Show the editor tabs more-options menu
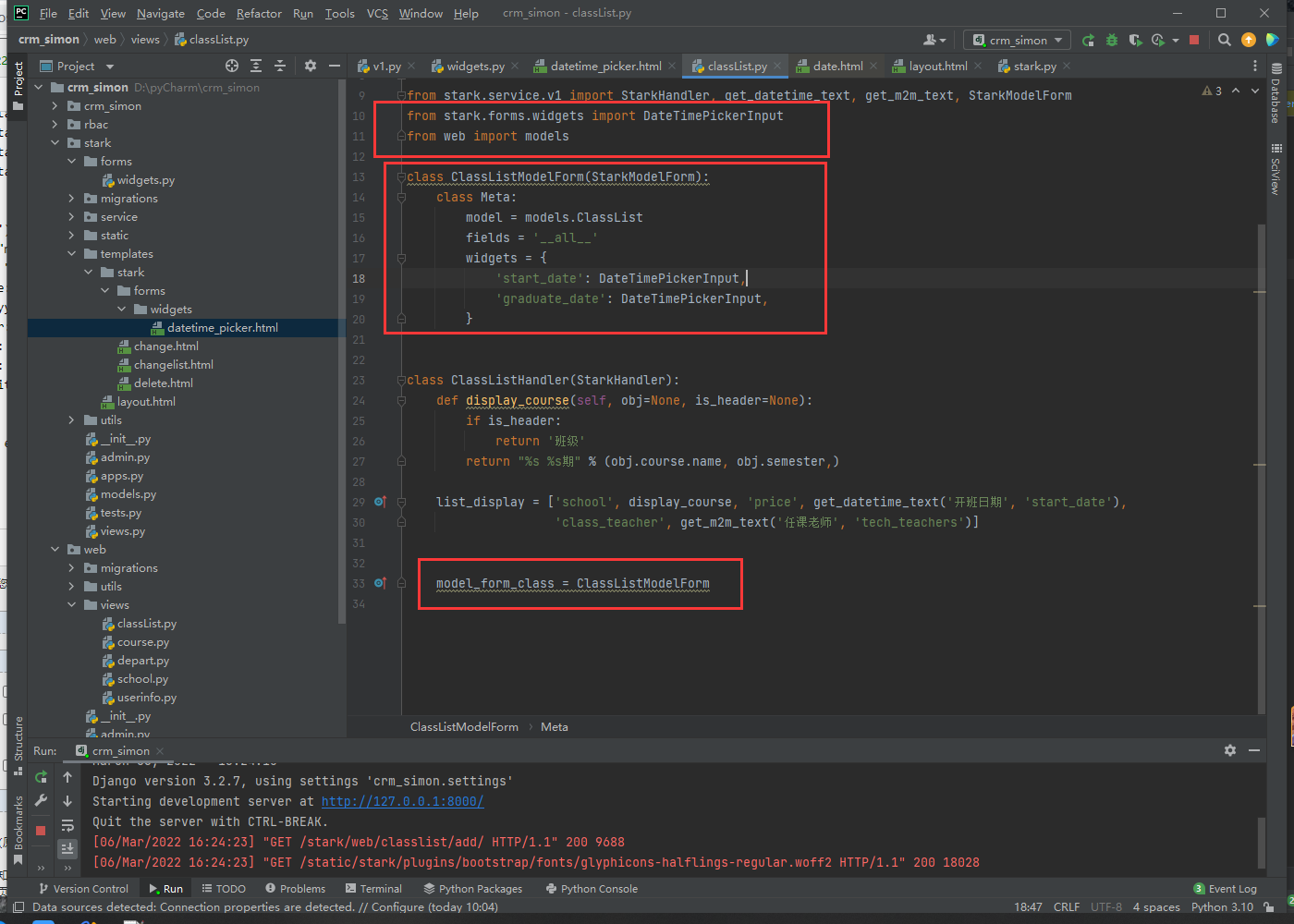Image resolution: width=1294 pixels, height=924 pixels. [1254, 66]
